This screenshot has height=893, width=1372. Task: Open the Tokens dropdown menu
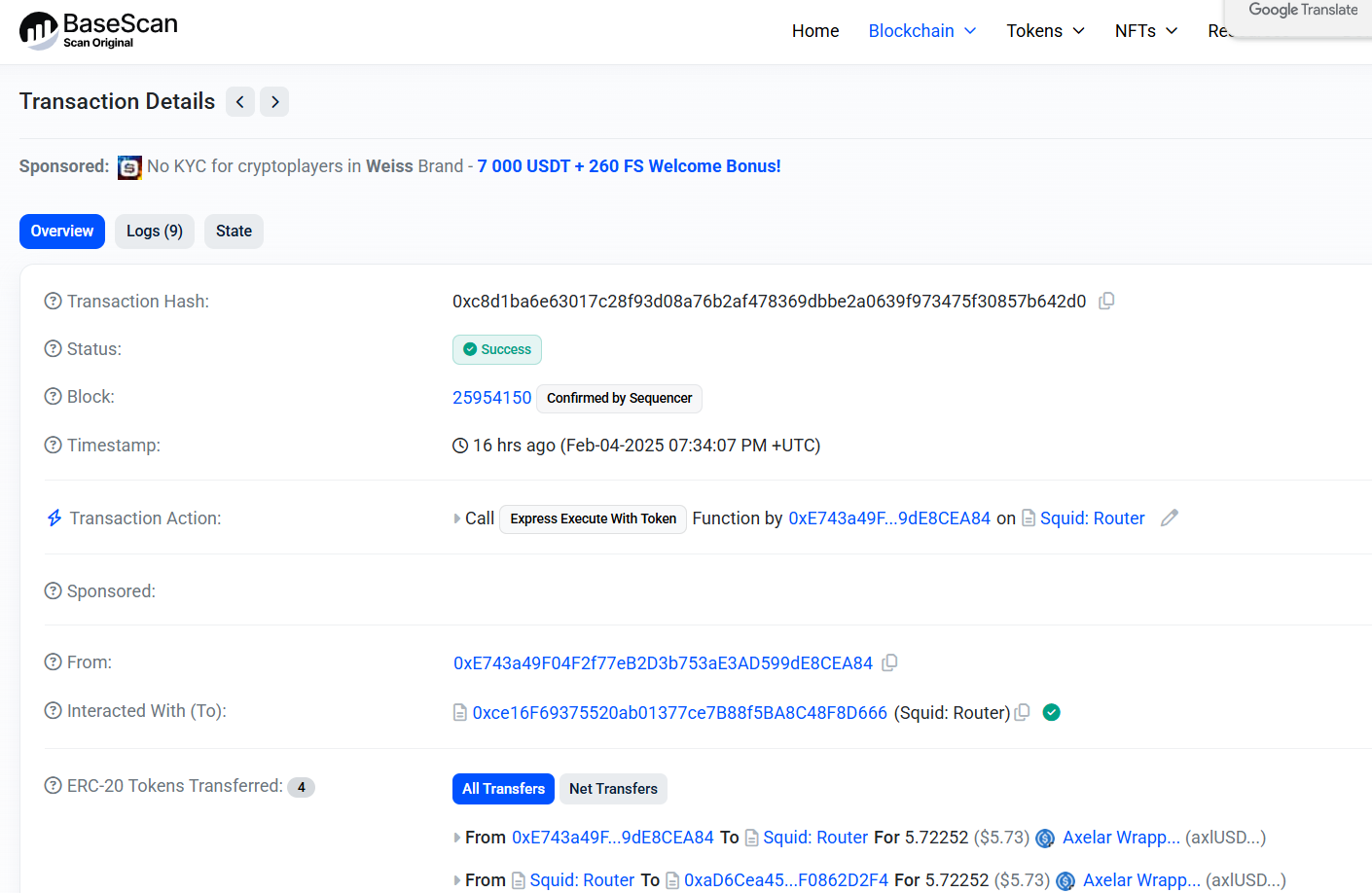(x=1045, y=31)
